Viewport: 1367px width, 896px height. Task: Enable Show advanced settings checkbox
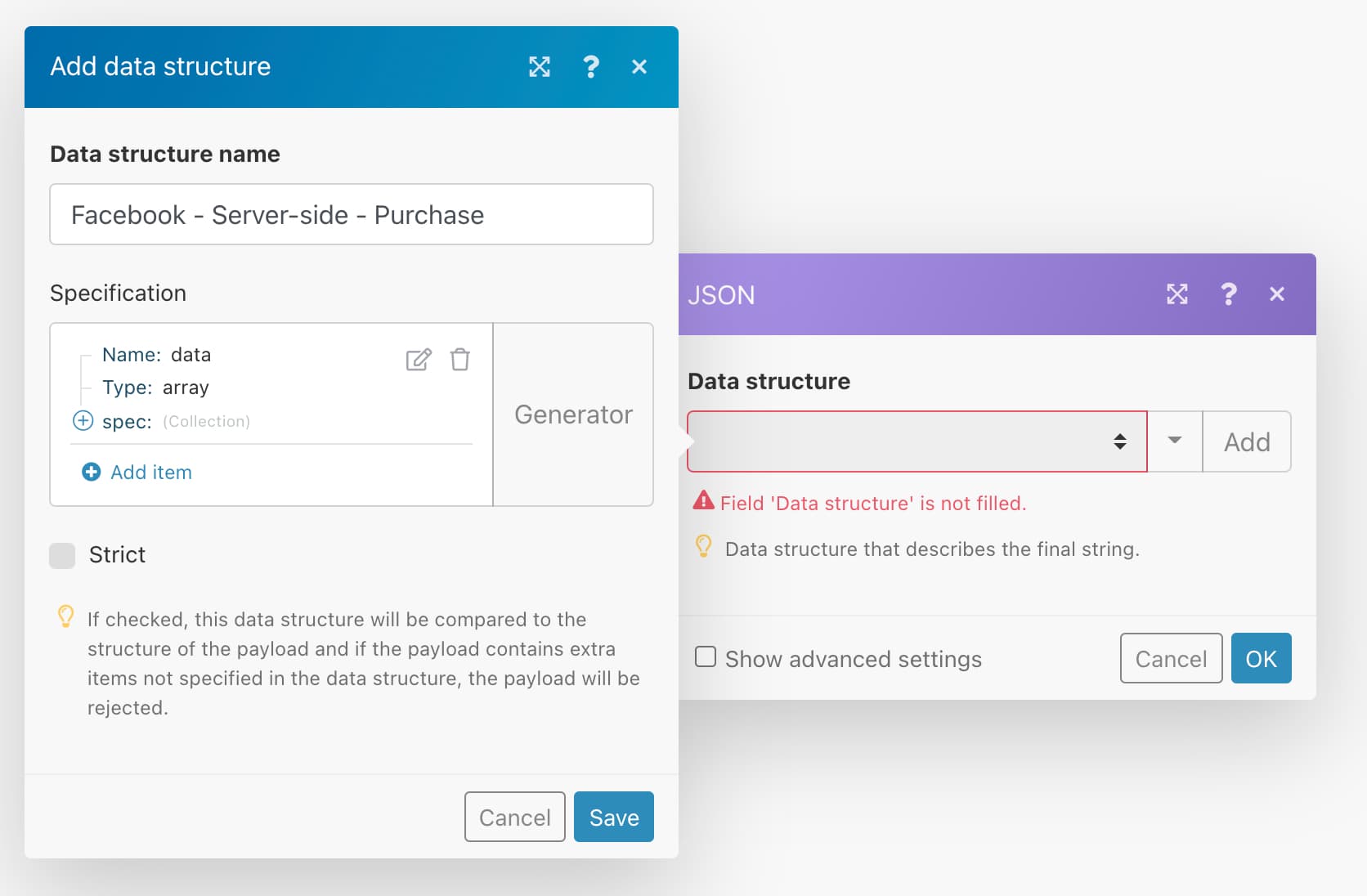pos(706,657)
